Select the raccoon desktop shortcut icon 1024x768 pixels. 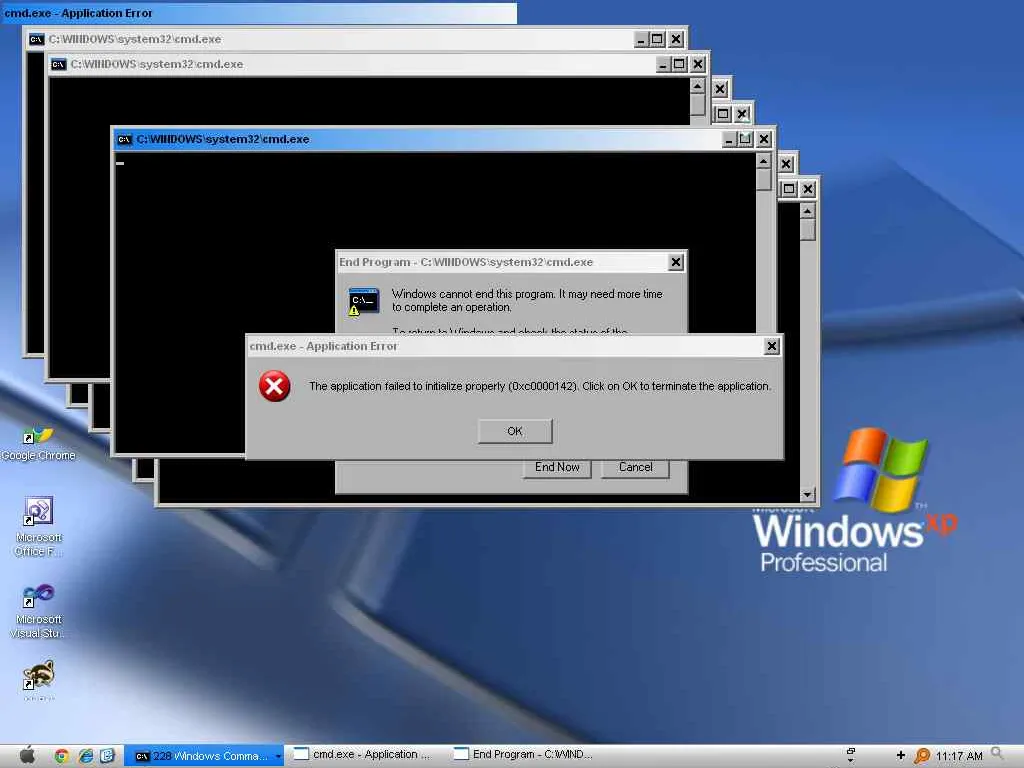pos(38,677)
